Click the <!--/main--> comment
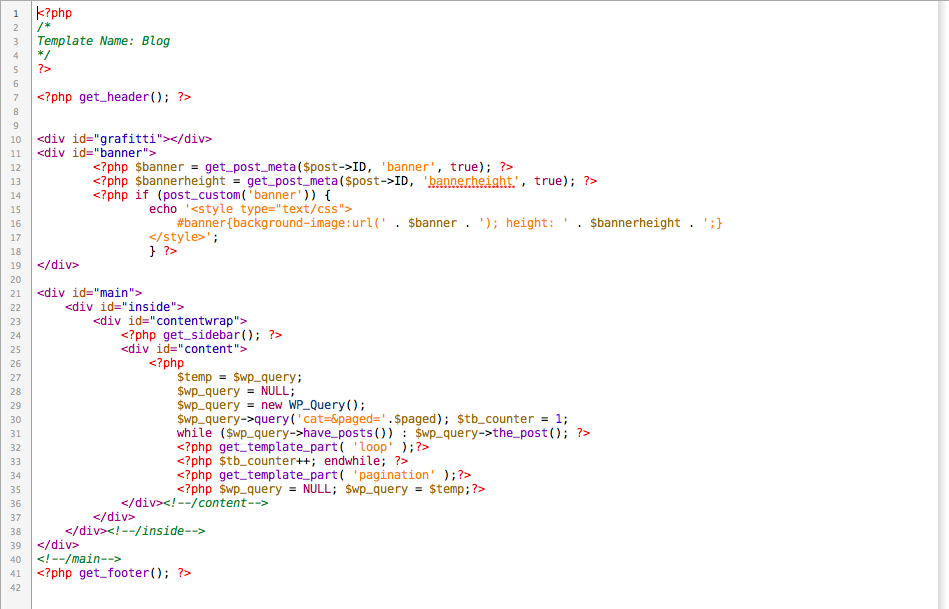This screenshot has width=949, height=609. click(79, 559)
